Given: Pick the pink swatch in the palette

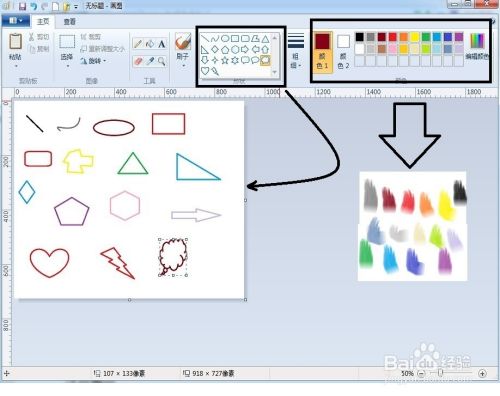Looking at the screenshot, I should click(393, 49).
